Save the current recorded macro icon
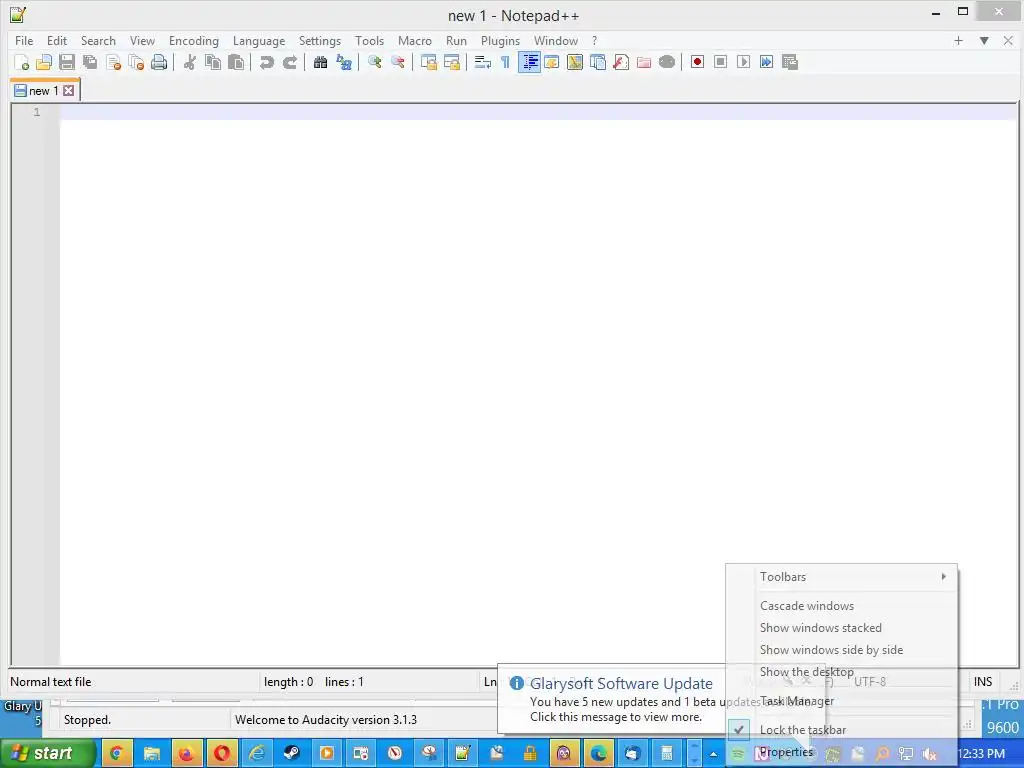1024x768 pixels. pyautogui.click(x=790, y=62)
